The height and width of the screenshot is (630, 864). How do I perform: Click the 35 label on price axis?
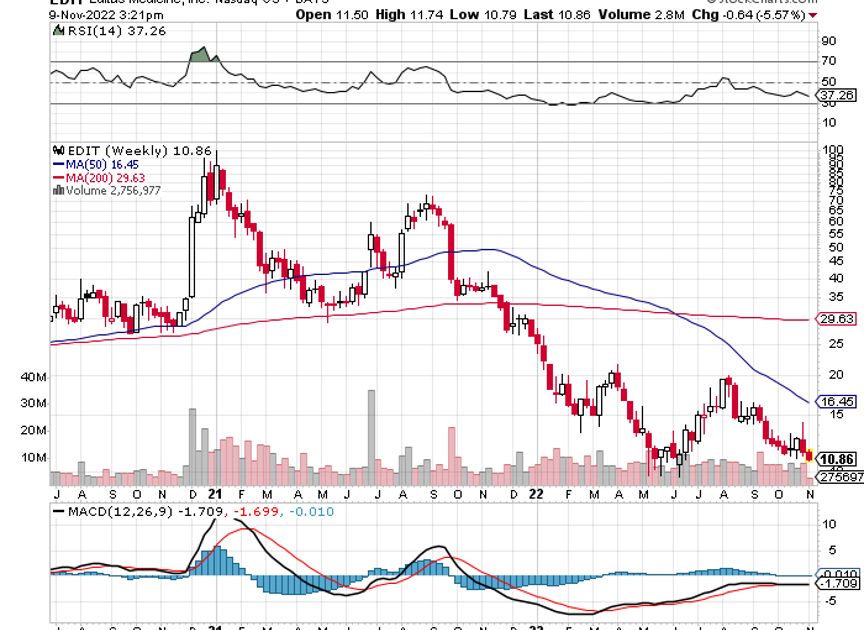836,297
